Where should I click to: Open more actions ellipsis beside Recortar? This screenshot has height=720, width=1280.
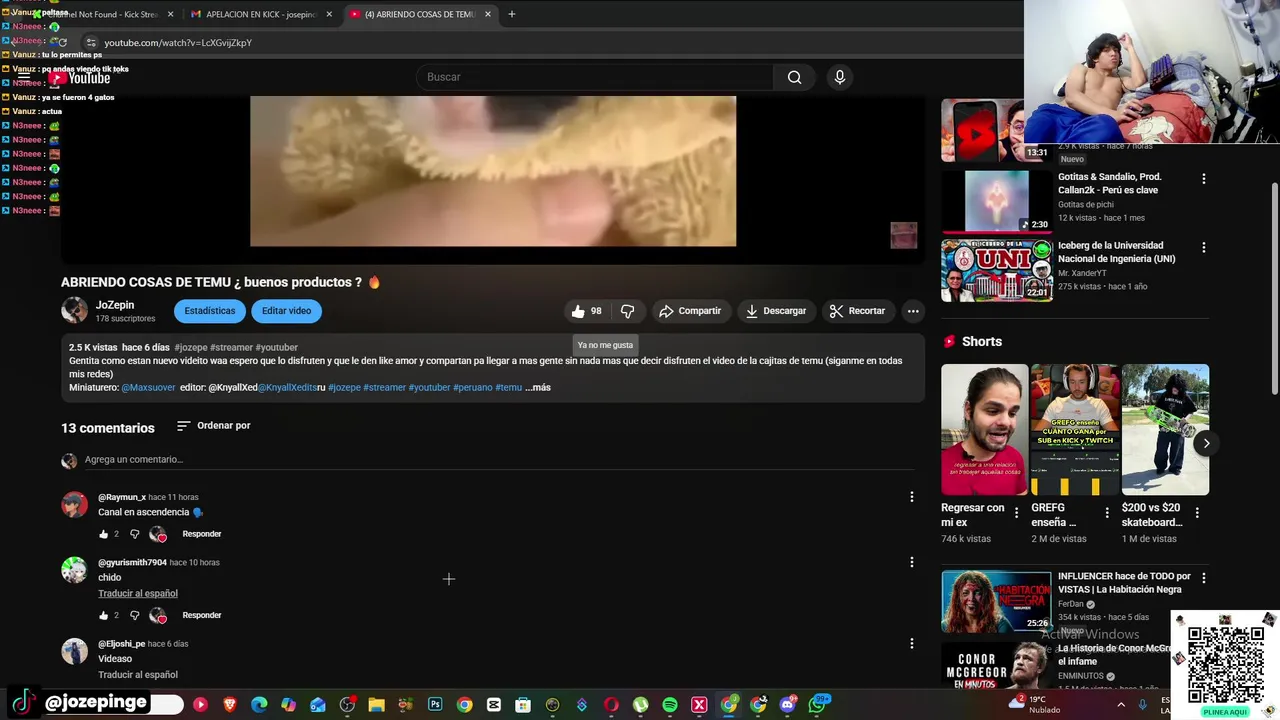[913, 311]
